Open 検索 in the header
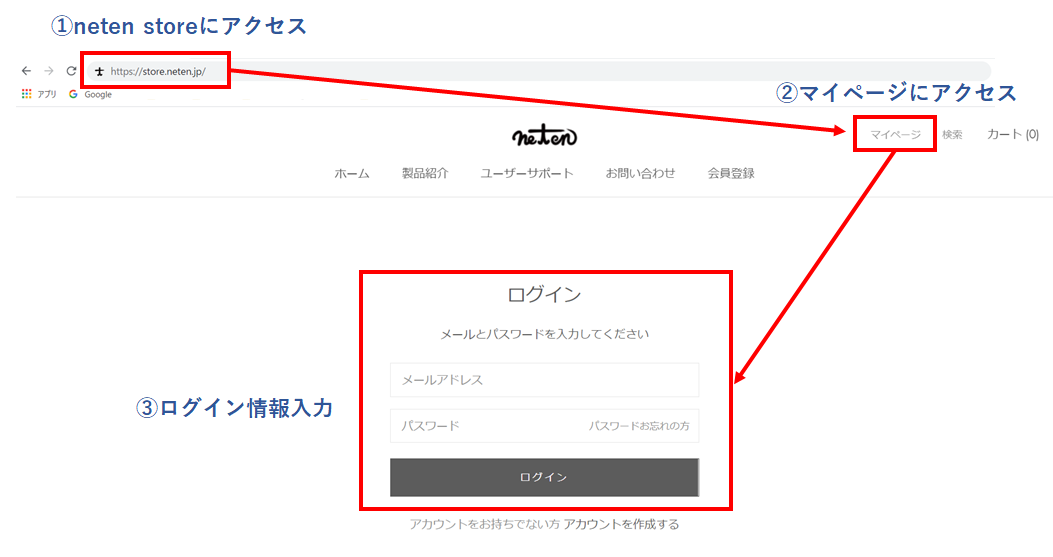Image resolution: width=1053 pixels, height=557 pixels. coord(952,134)
